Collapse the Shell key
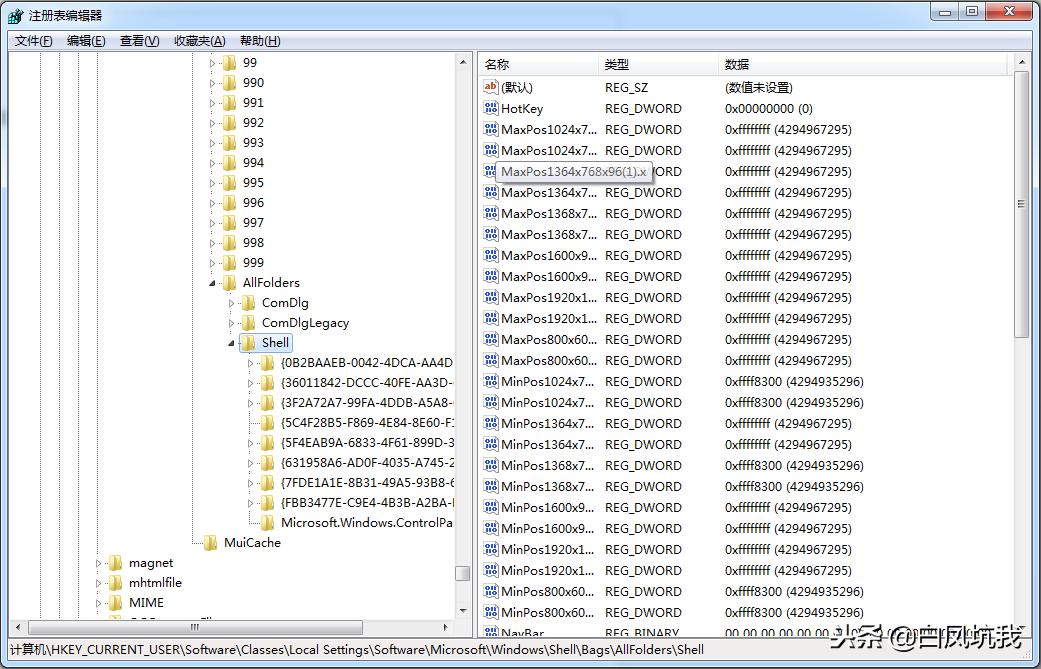 [231, 342]
